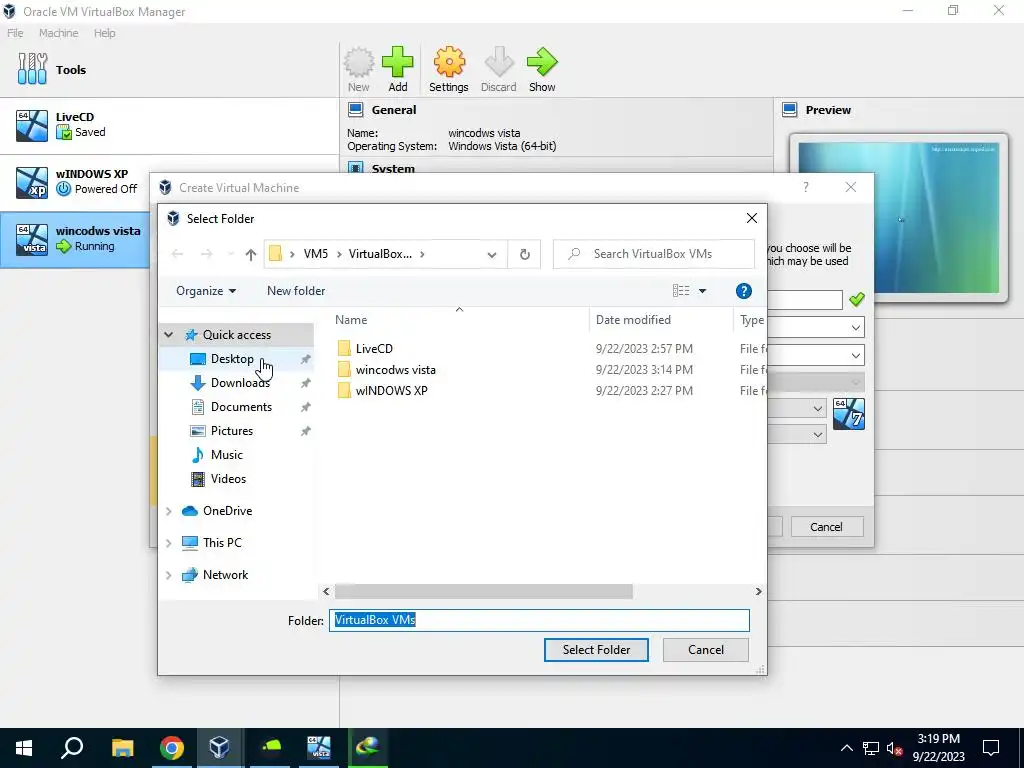Click the horizontal scrollbar in file list
Screen dimensions: 1024x768
(483, 592)
